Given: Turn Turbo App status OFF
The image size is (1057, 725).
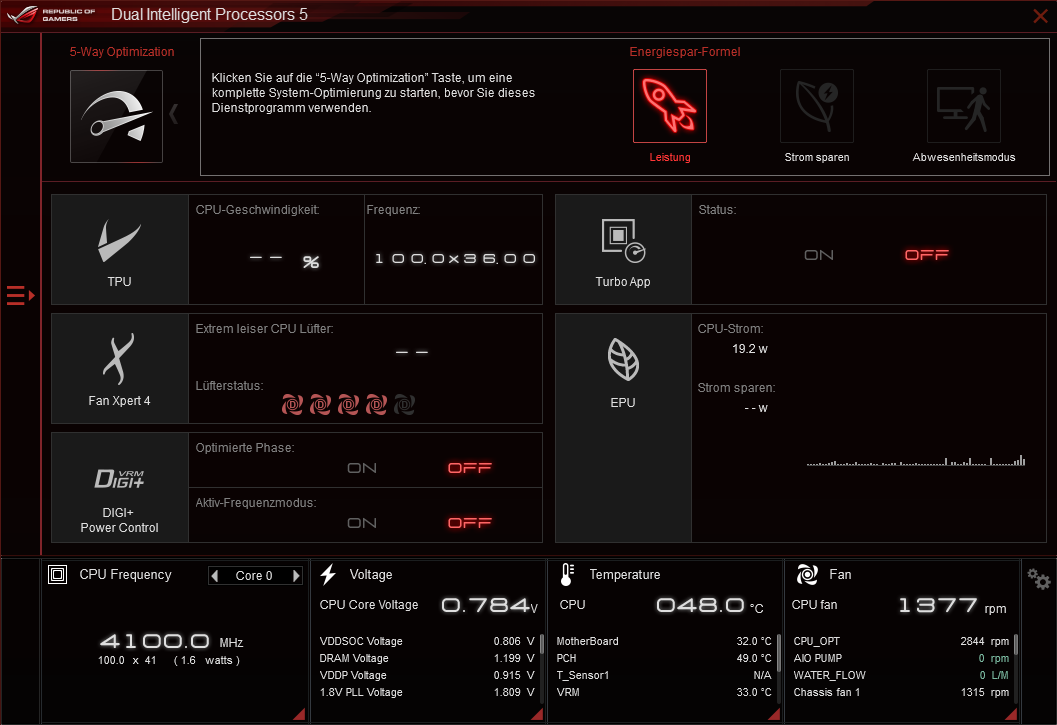Looking at the screenshot, I should point(927,255).
